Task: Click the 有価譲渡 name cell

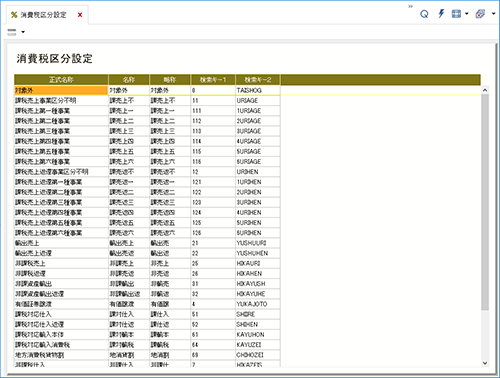Action: 129,304
